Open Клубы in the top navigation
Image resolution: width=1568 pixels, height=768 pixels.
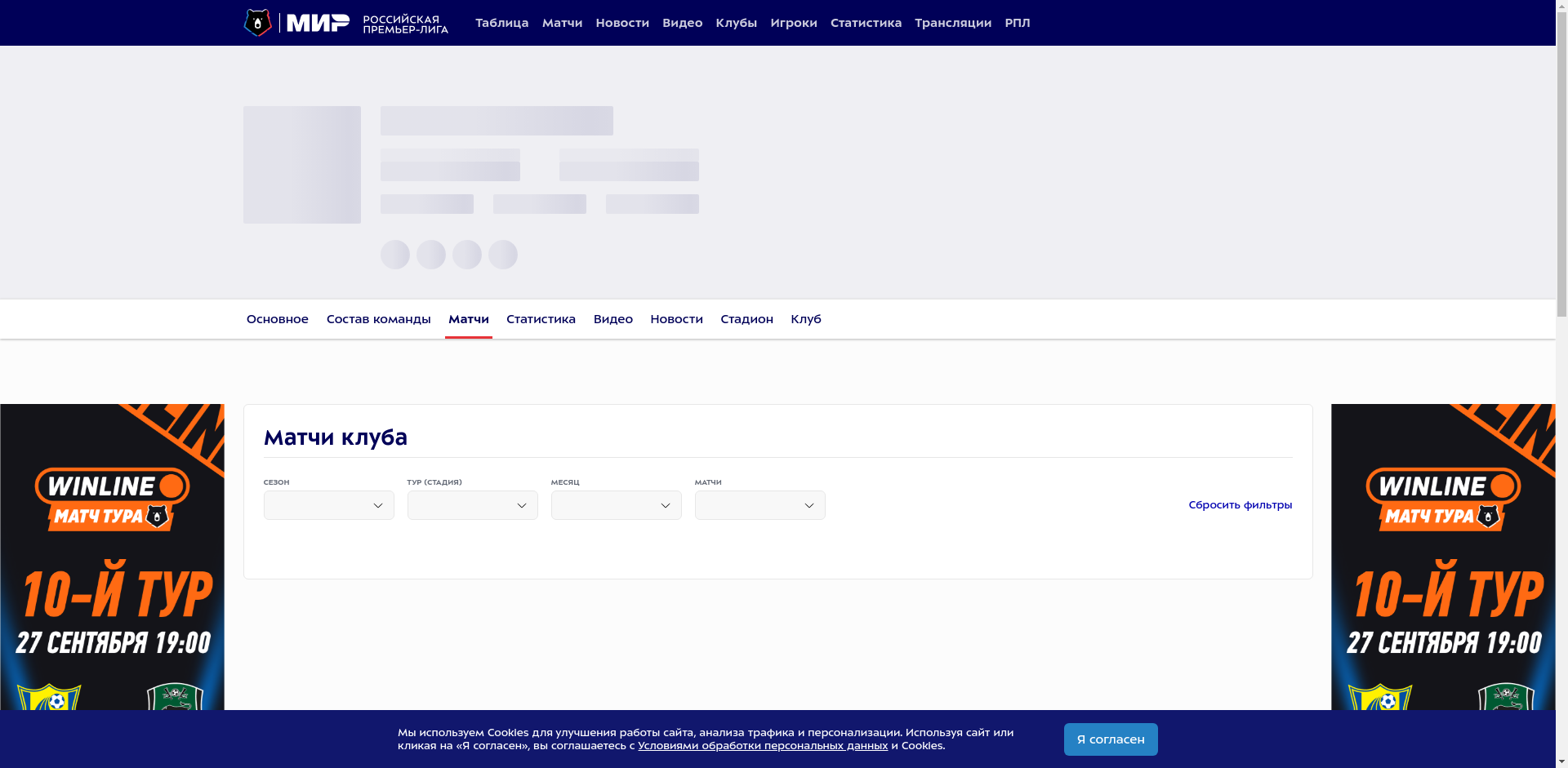coord(736,23)
